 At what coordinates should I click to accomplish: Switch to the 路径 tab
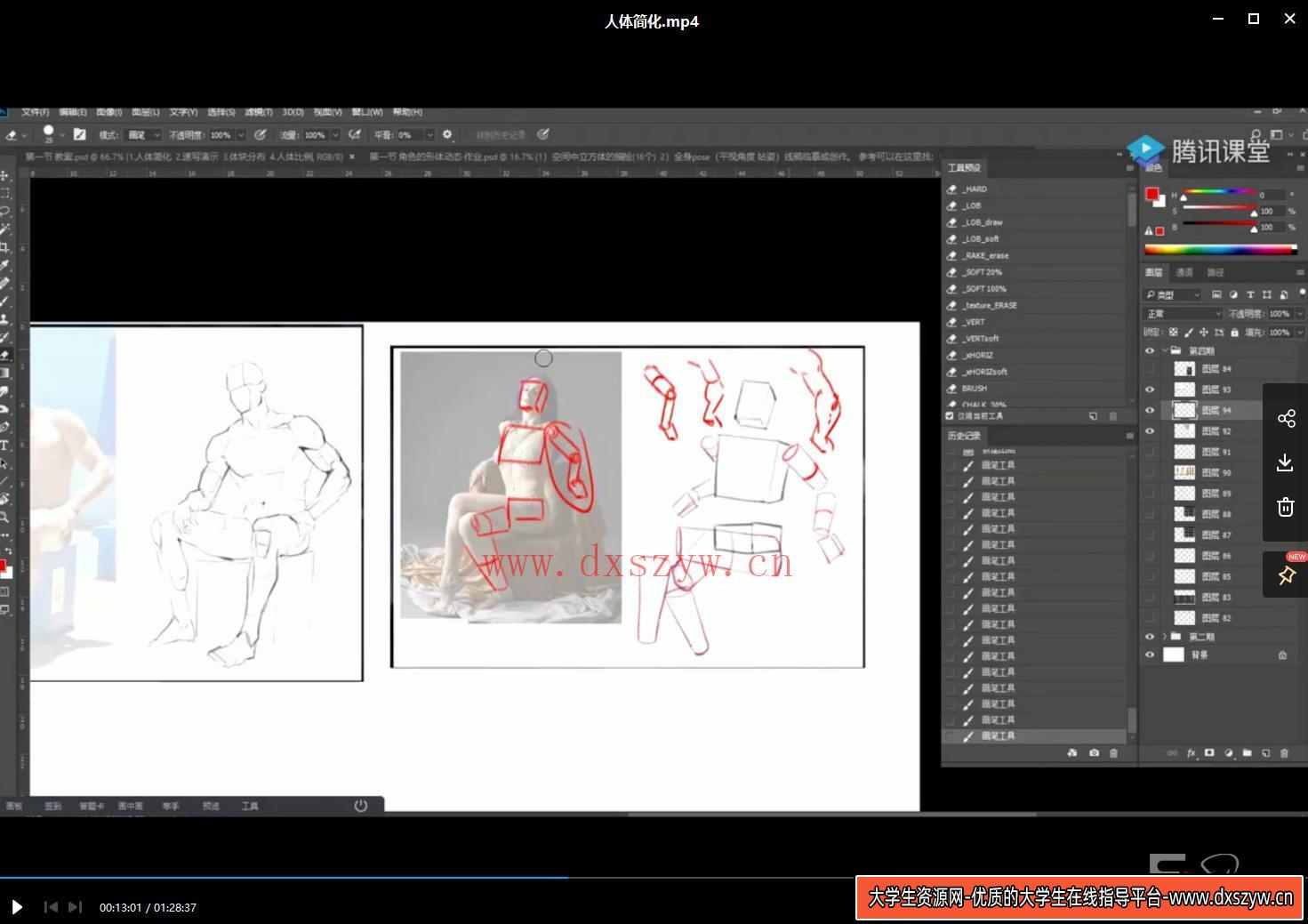point(1216,272)
